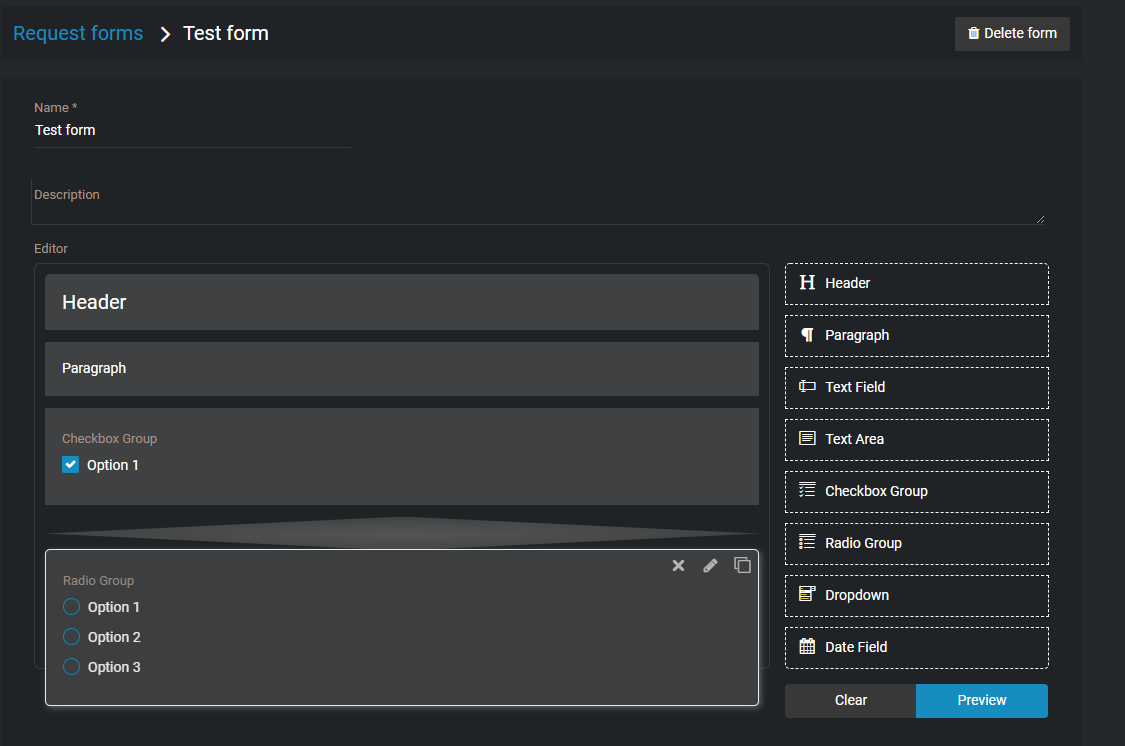Viewport: 1125px width, 746px height.
Task: Remove the Radio Group with the X icon
Action: [678, 565]
